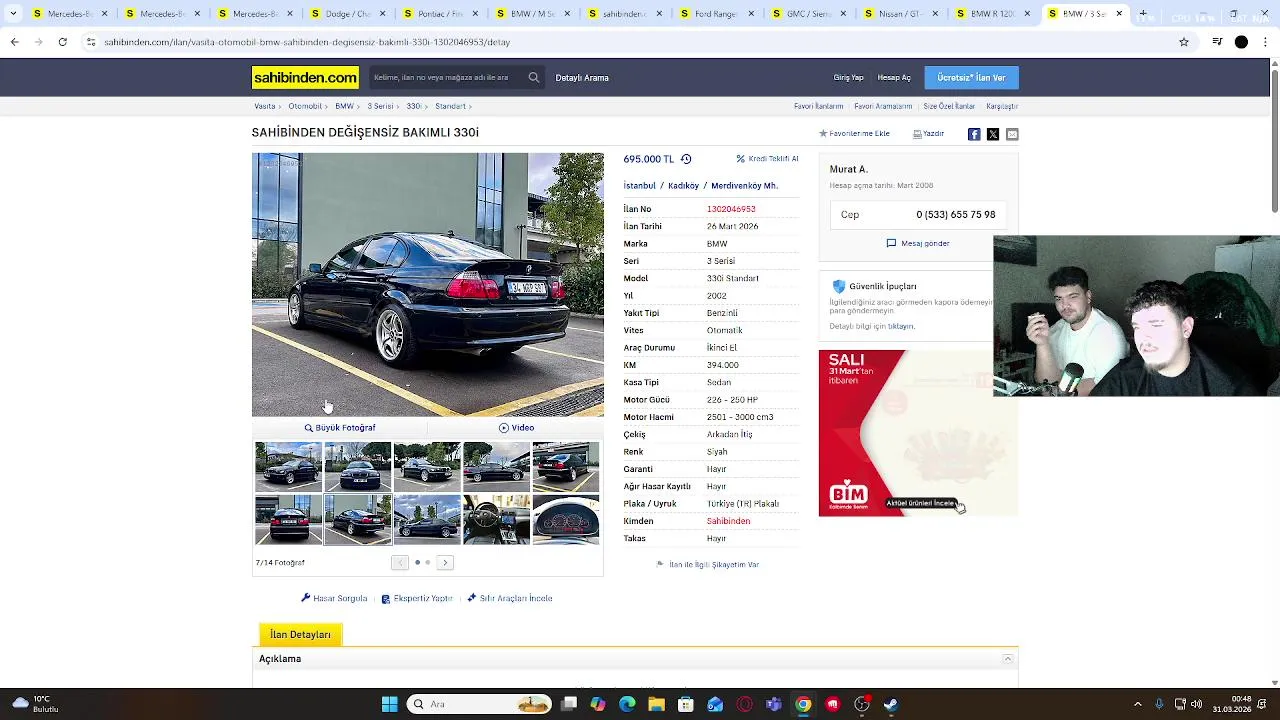Open Microsoft Store from taskbar
1280x720 pixels.
click(685, 704)
